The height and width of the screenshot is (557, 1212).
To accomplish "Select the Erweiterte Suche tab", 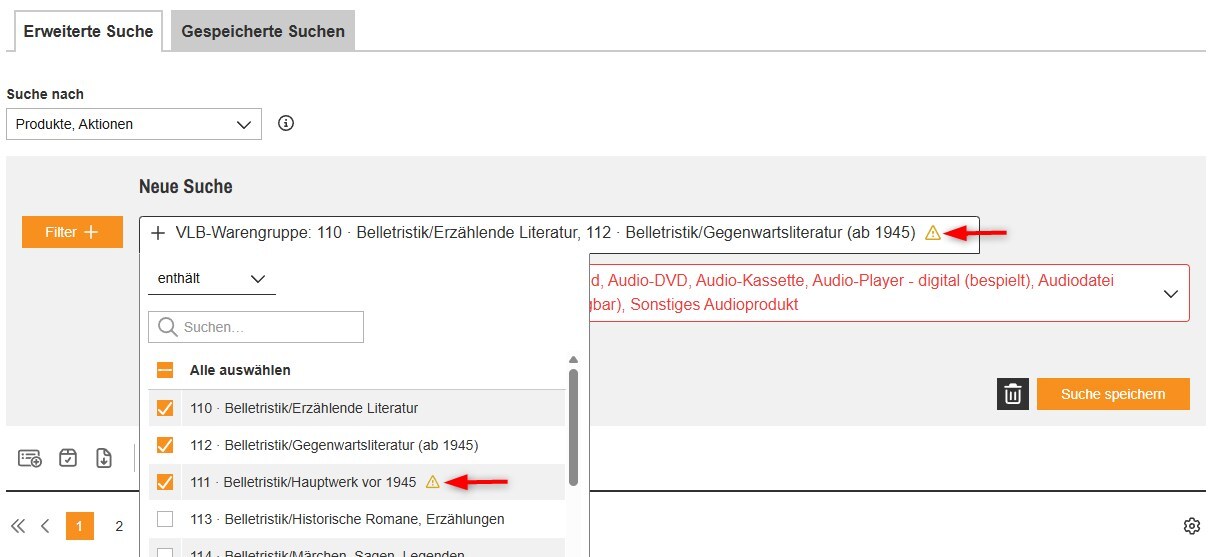I will coord(88,31).
